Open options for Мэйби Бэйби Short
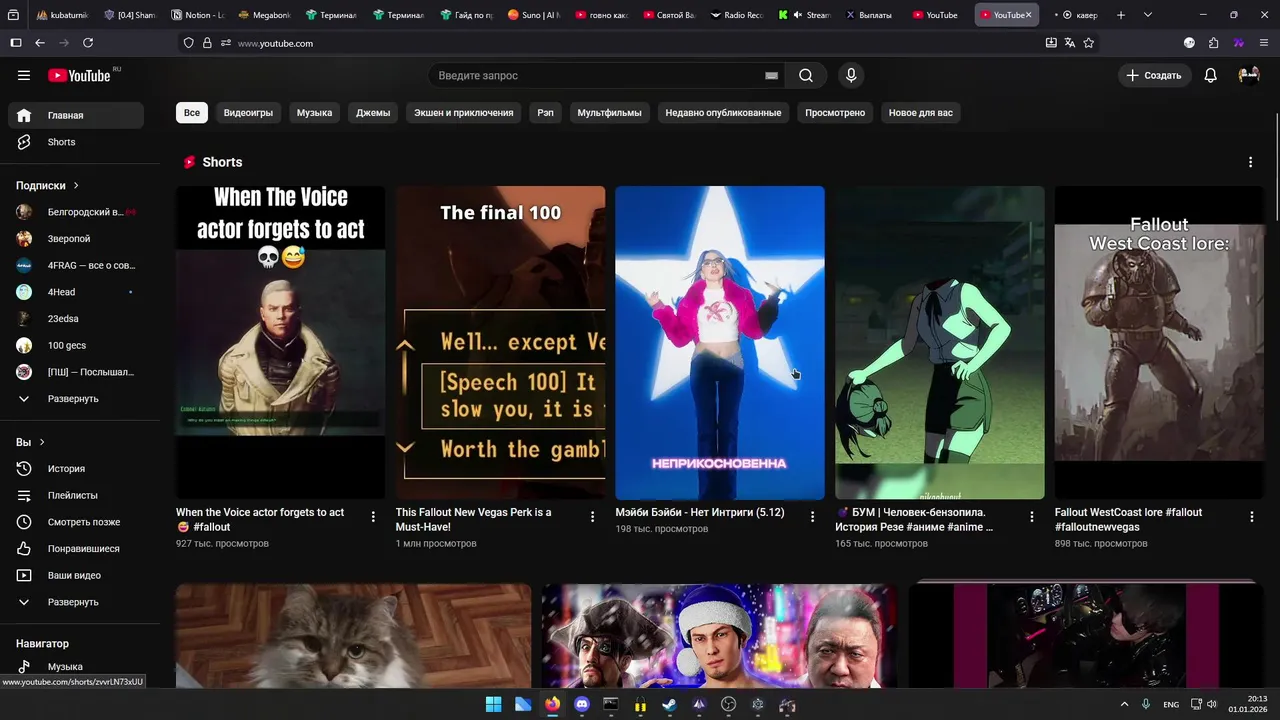1280x720 pixels. coord(812,517)
